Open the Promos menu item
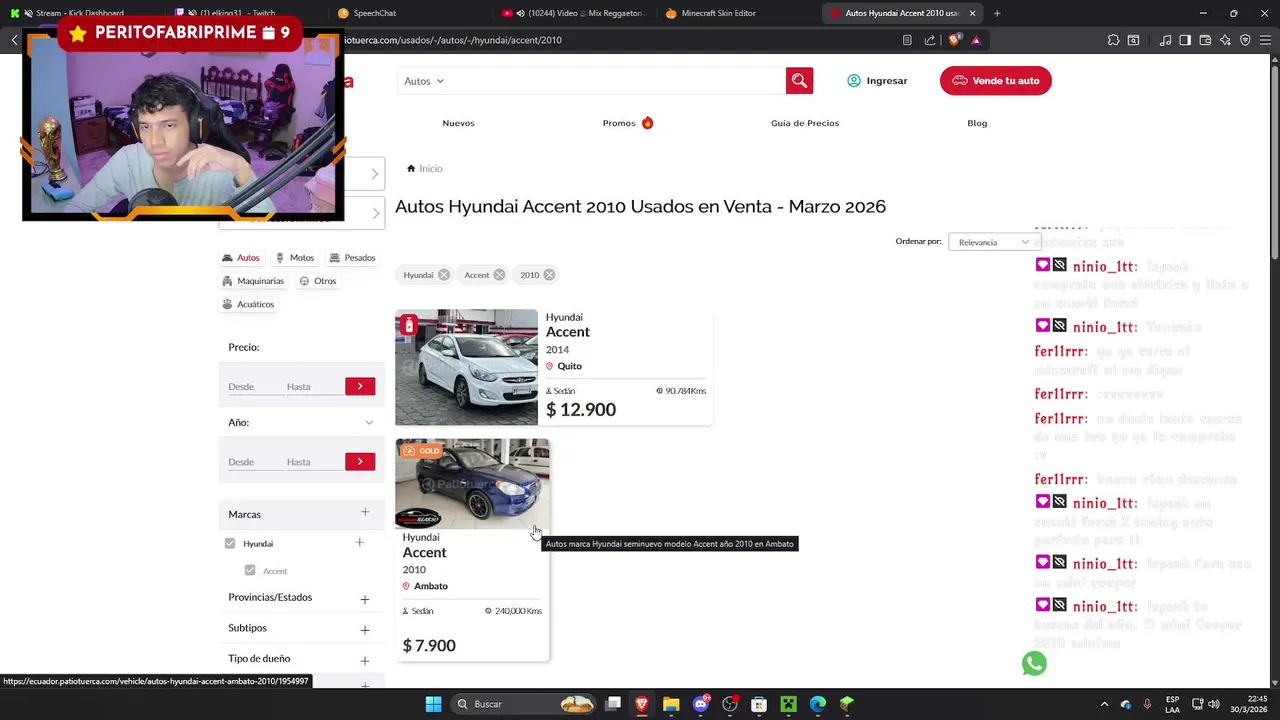 pyautogui.click(x=627, y=123)
